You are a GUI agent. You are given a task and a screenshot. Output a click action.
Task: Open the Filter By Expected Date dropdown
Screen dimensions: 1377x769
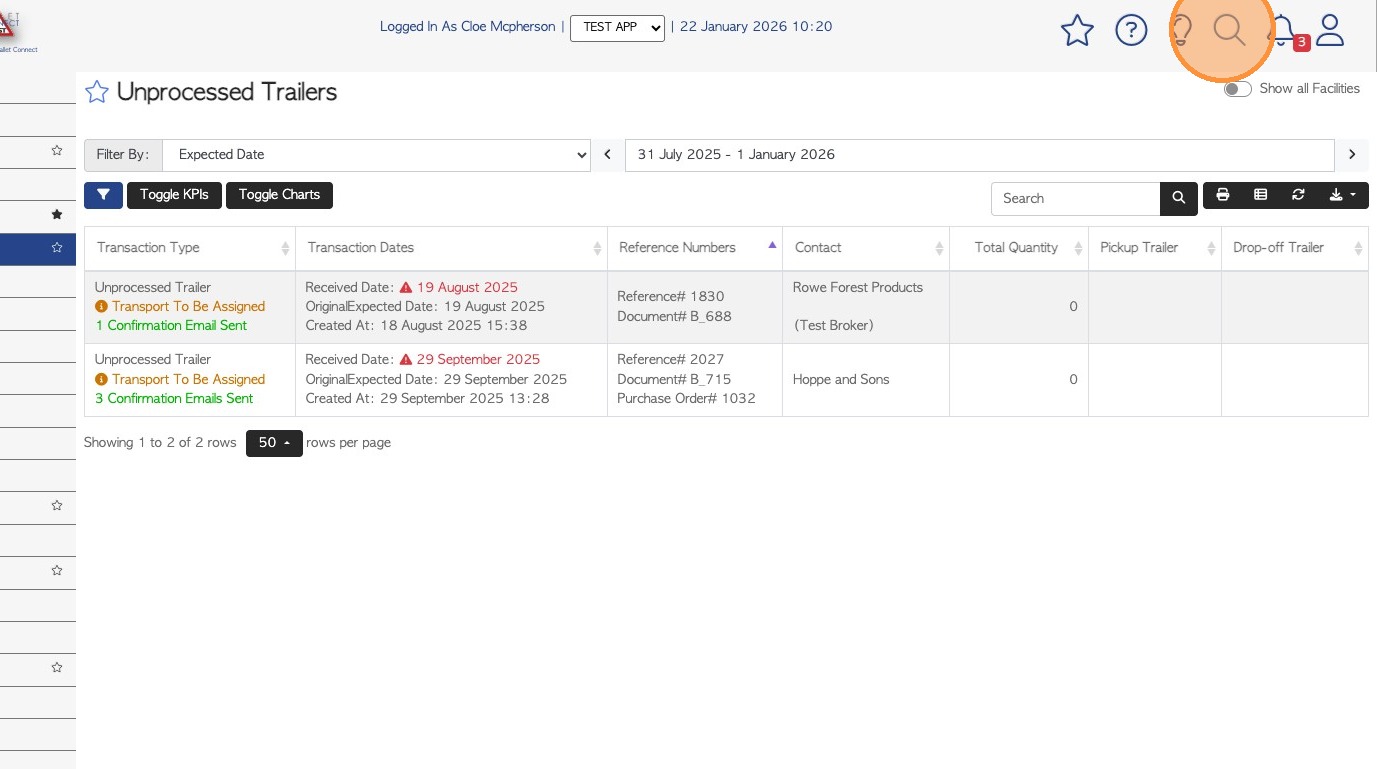coord(376,155)
